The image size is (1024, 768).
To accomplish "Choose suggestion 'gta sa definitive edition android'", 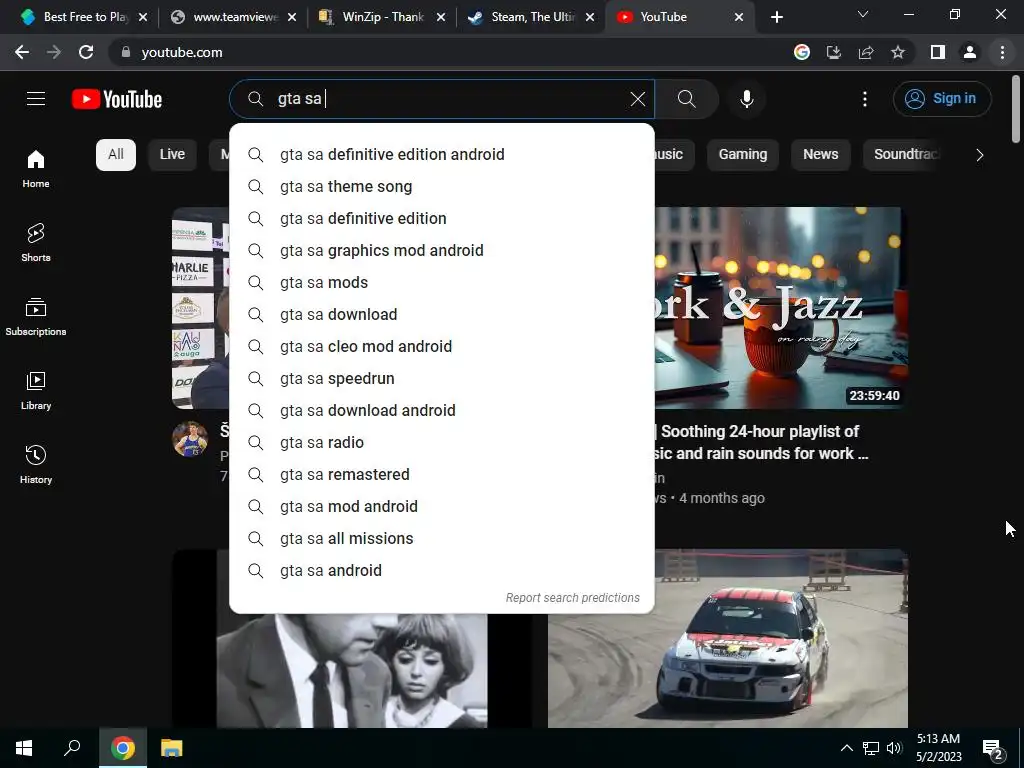I will pyautogui.click(x=442, y=155).
